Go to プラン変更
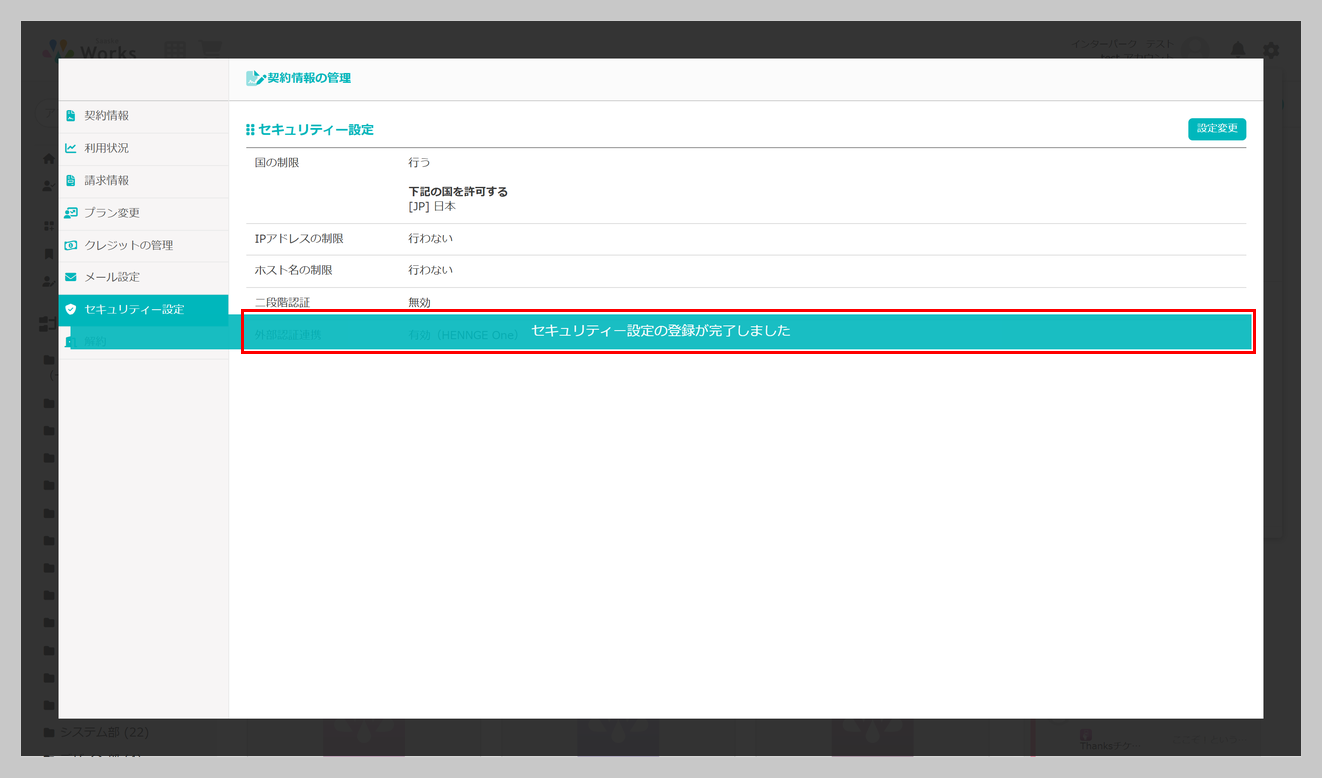 tap(143, 213)
